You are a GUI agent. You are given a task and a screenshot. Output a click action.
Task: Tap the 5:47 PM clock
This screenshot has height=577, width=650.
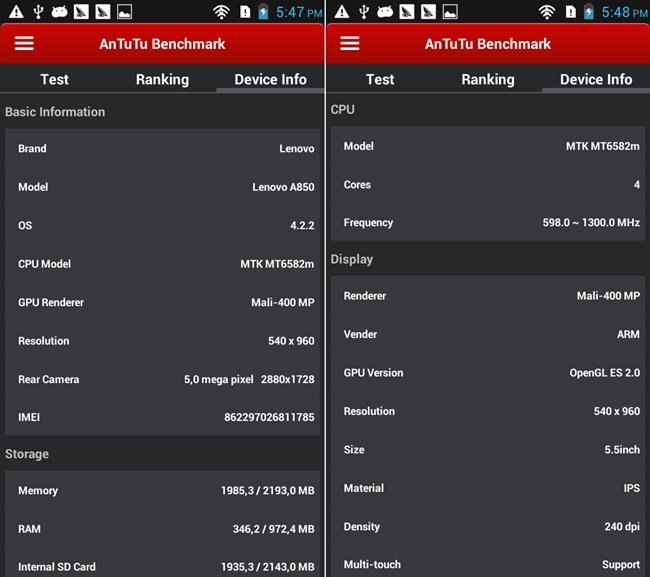[299, 12]
